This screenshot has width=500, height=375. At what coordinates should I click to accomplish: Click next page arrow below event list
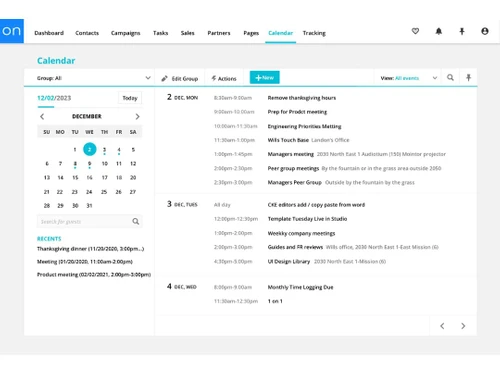click(463, 326)
